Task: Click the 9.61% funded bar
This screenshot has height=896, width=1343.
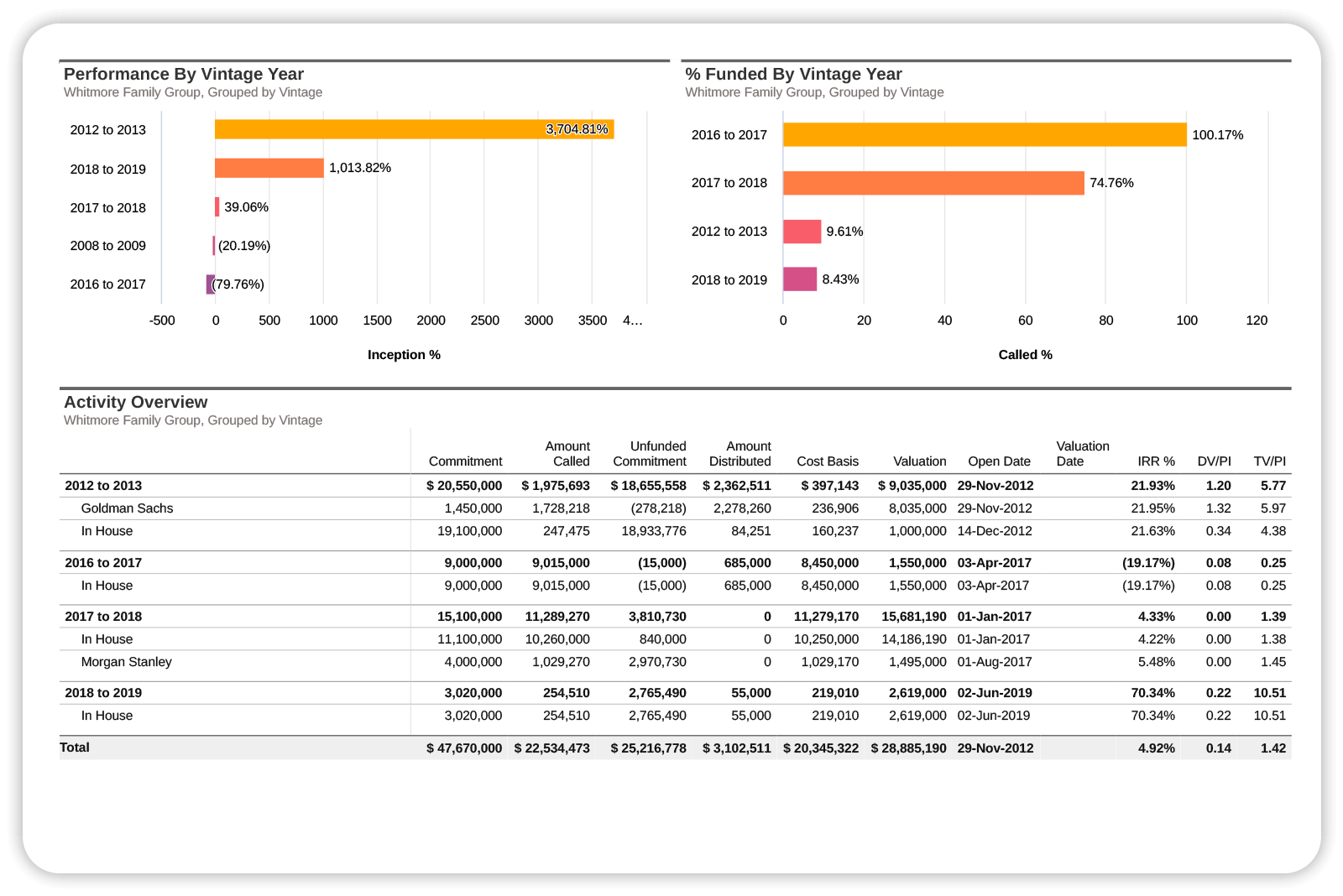Action: click(x=802, y=232)
